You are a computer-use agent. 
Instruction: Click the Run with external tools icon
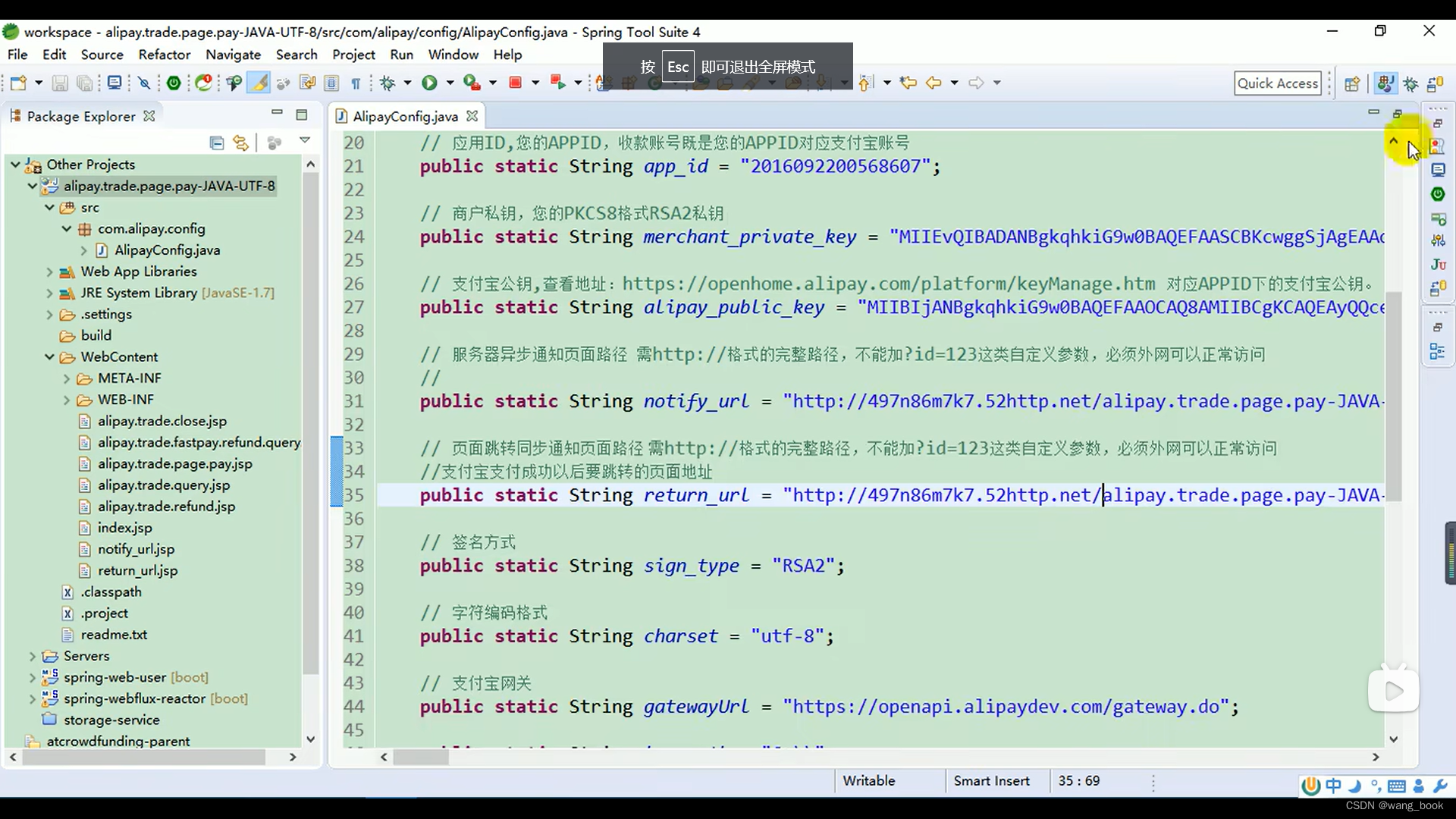coord(472,83)
